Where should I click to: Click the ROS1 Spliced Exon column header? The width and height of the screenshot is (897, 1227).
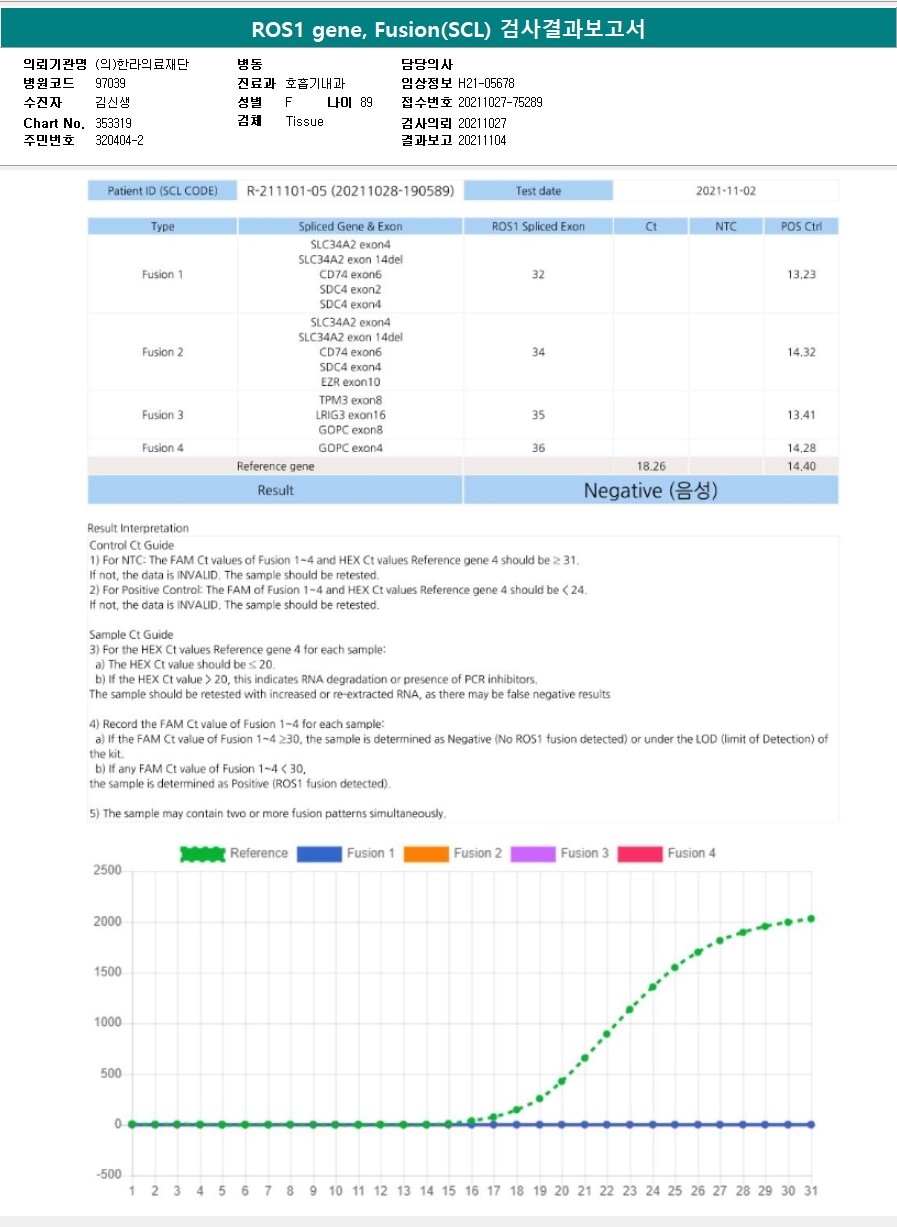[538, 226]
